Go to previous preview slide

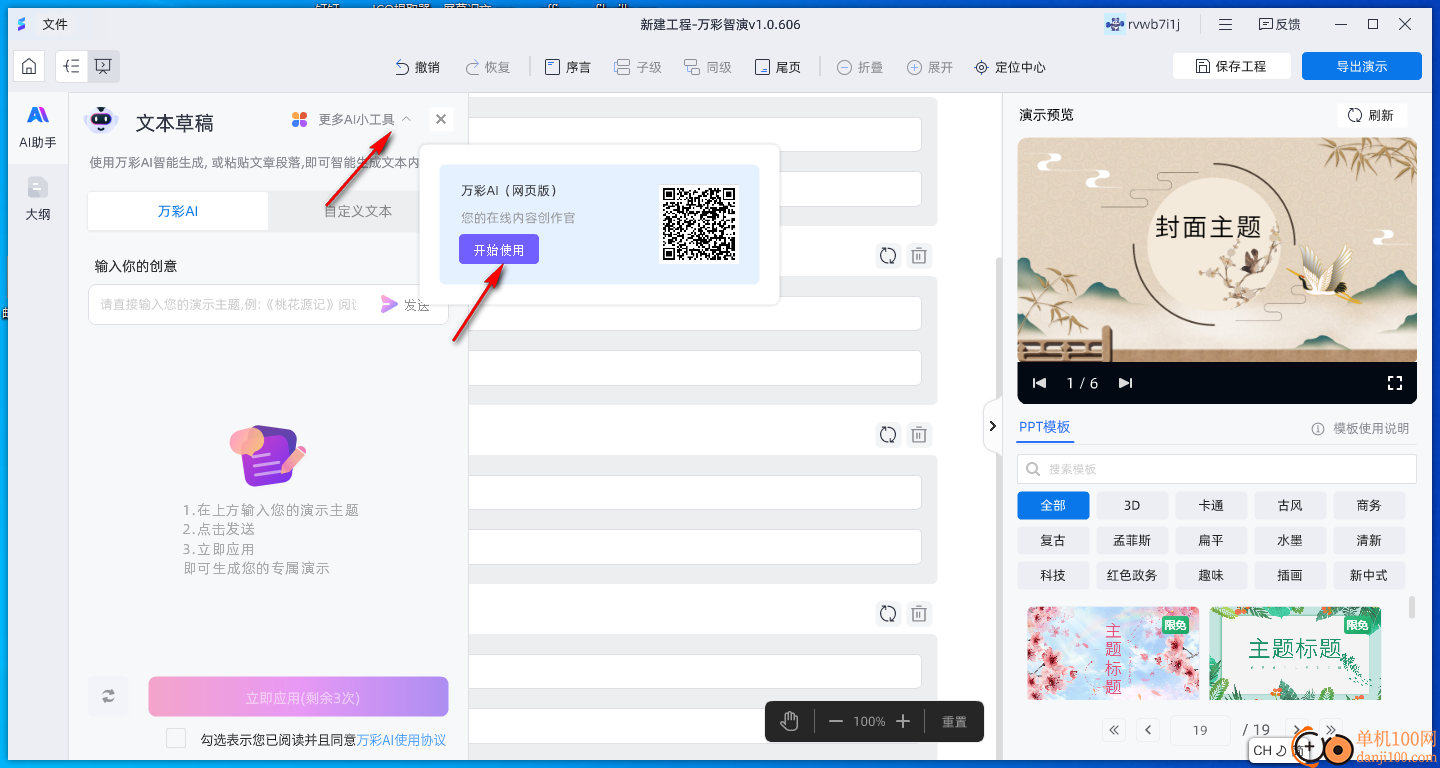click(1039, 383)
